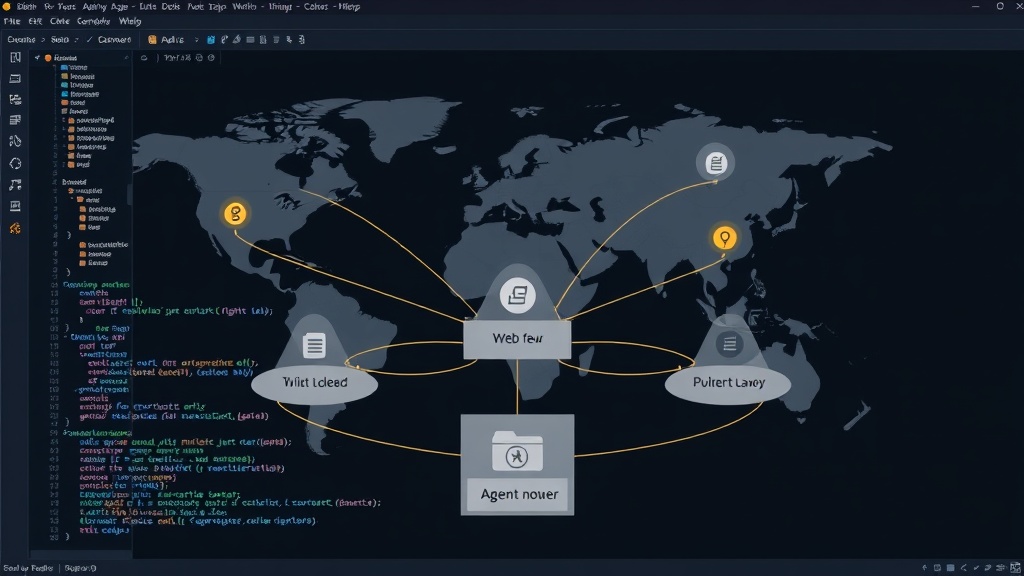The image size is (1024, 576).
Task: Click the Suparr:0 status bar entry
Action: point(80,568)
